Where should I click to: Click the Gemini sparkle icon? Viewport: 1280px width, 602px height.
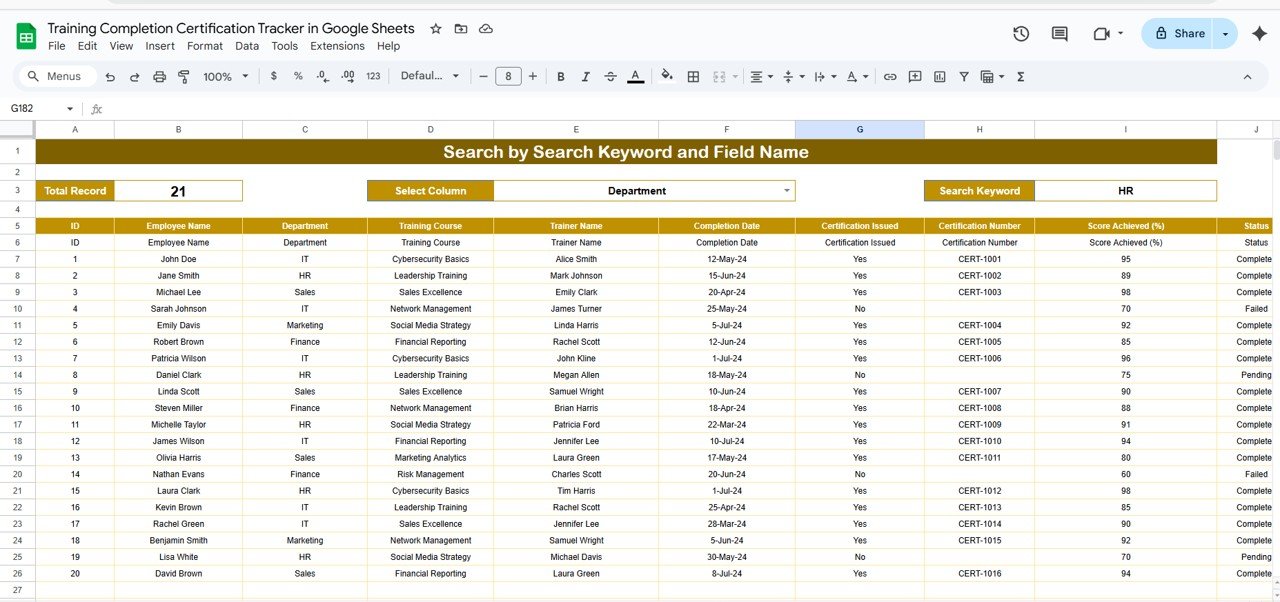pos(1260,34)
